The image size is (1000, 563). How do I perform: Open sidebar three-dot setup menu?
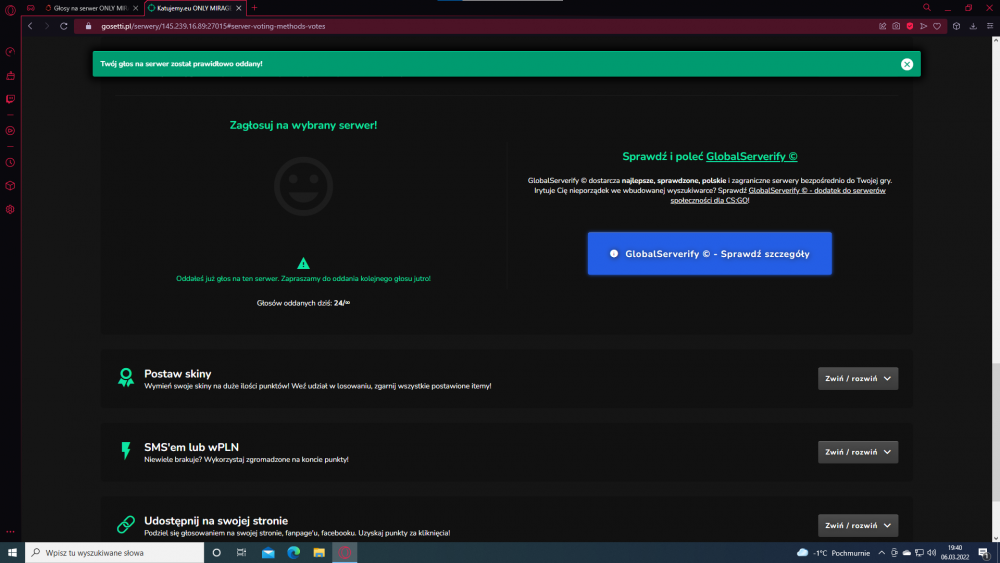coord(10,531)
